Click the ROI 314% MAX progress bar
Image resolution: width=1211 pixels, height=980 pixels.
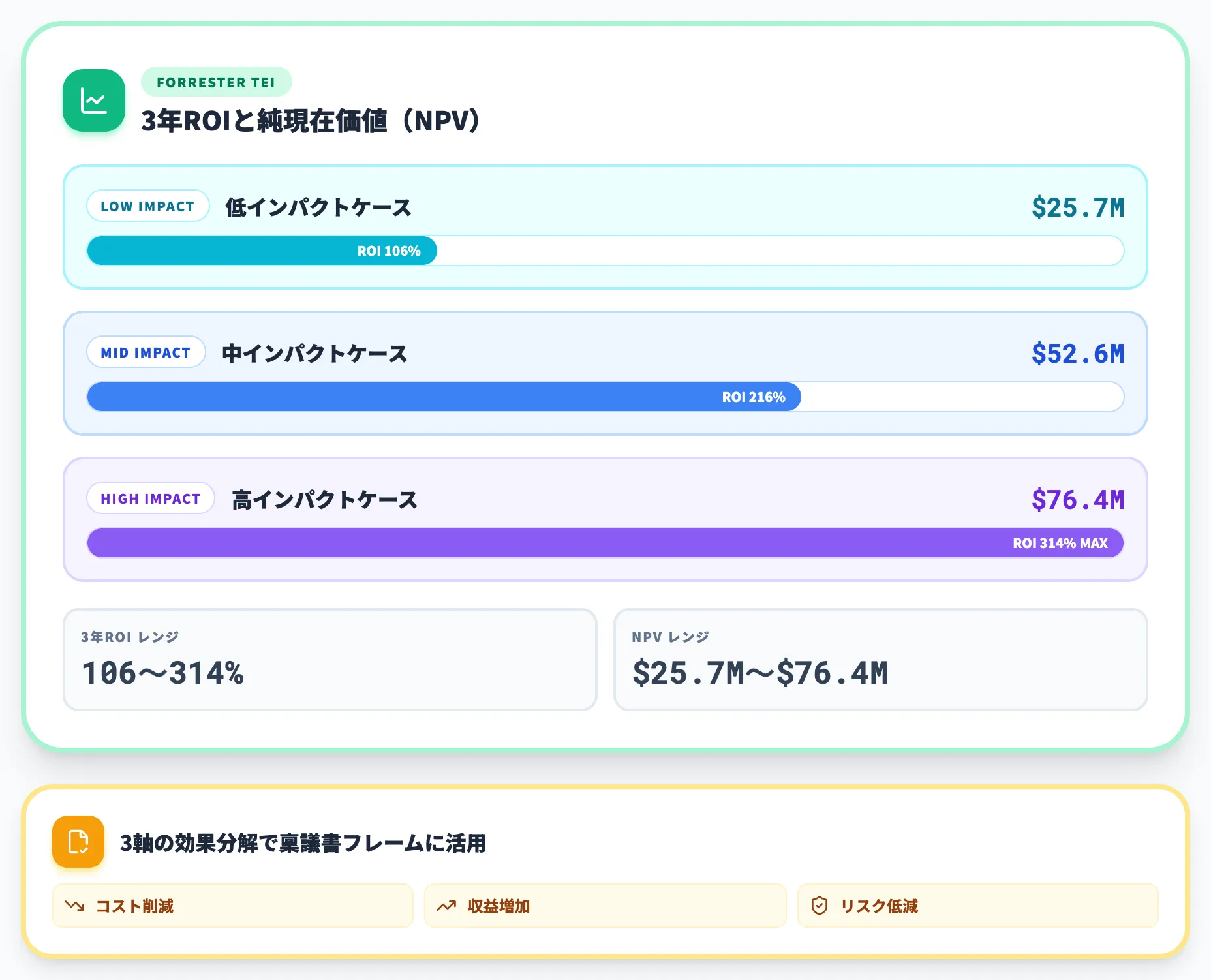tap(605, 543)
